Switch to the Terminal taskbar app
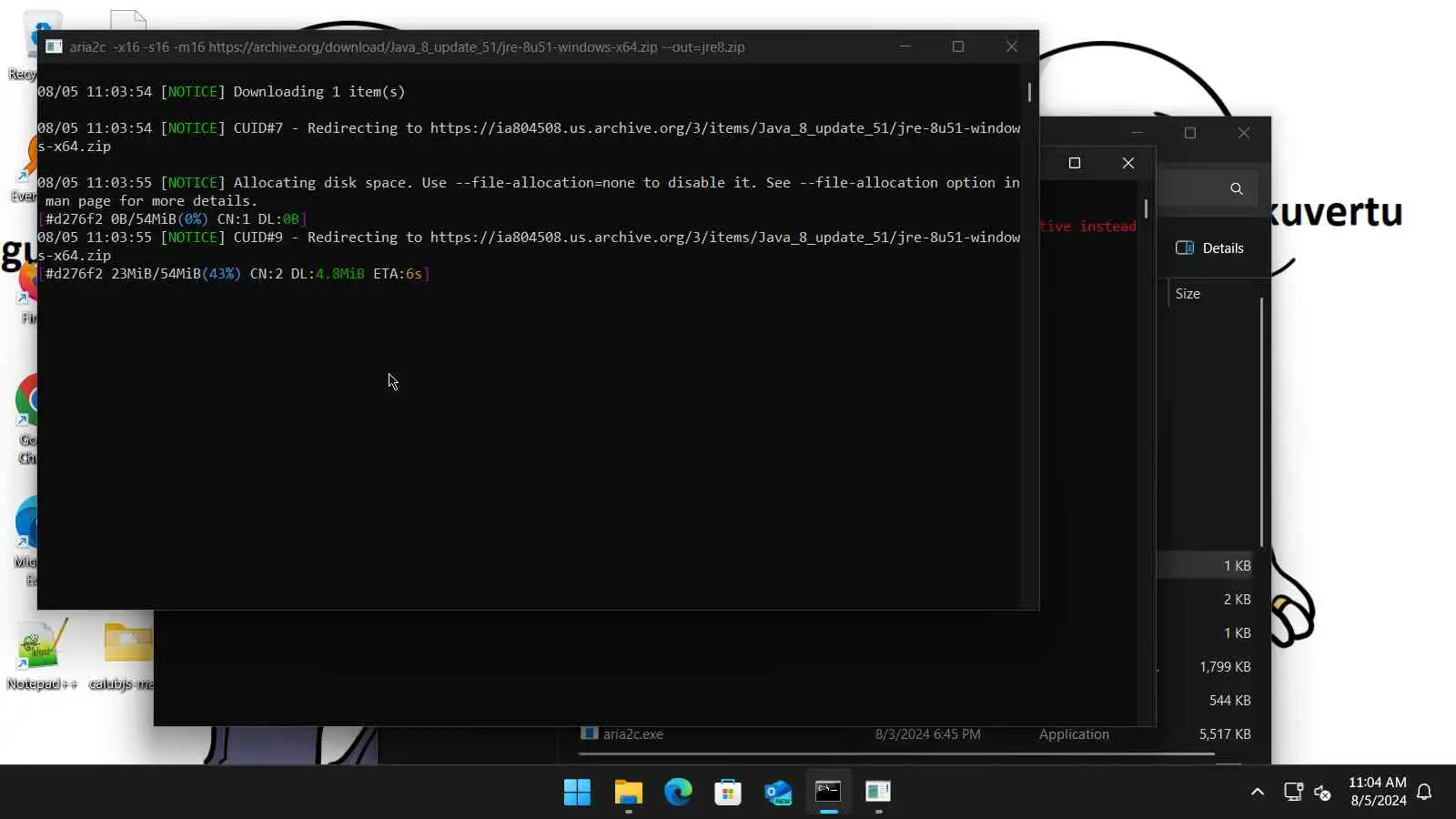Viewport: 1456px width, 819px height. (828, 792)
